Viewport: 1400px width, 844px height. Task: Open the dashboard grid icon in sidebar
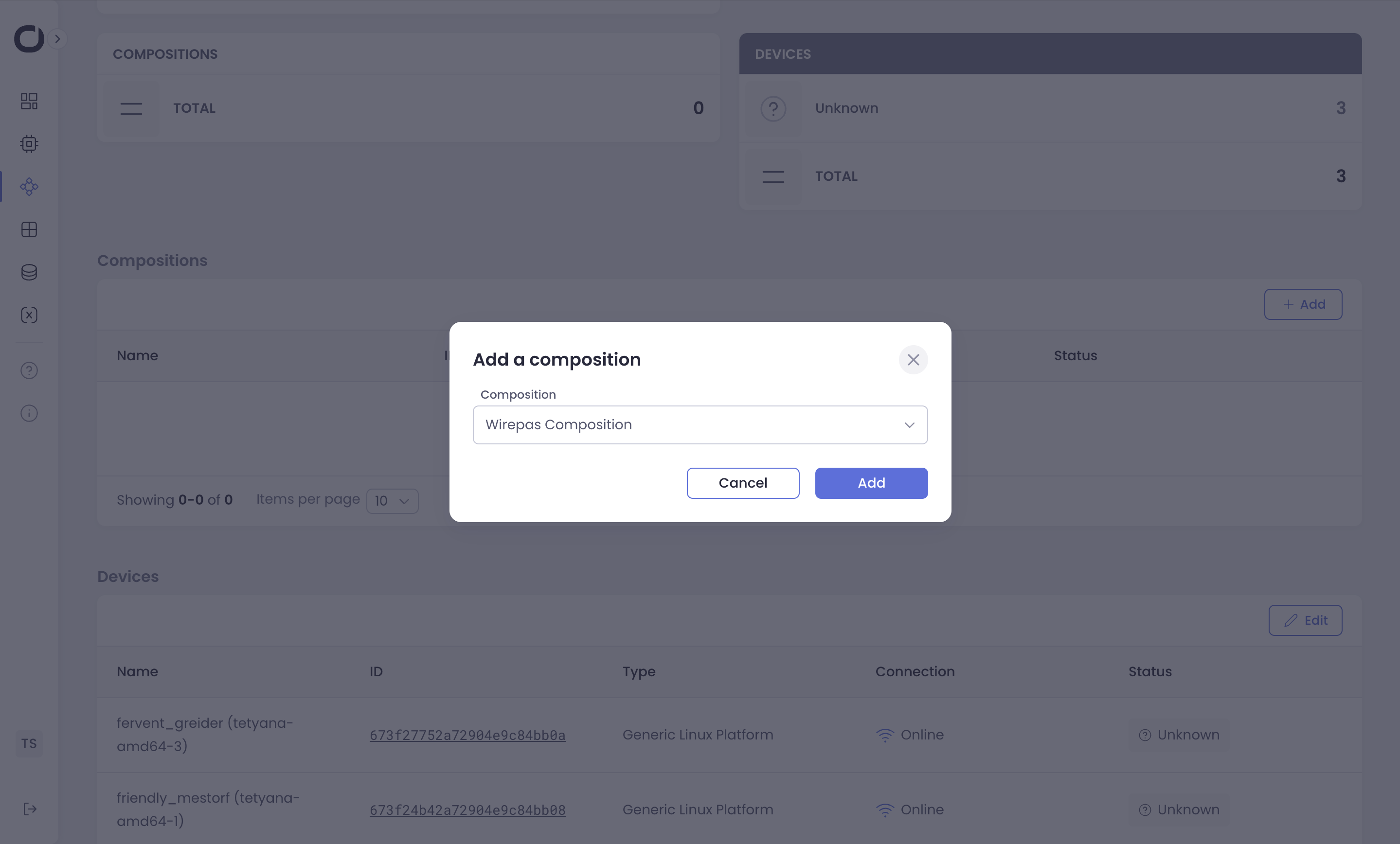point(29,102)
